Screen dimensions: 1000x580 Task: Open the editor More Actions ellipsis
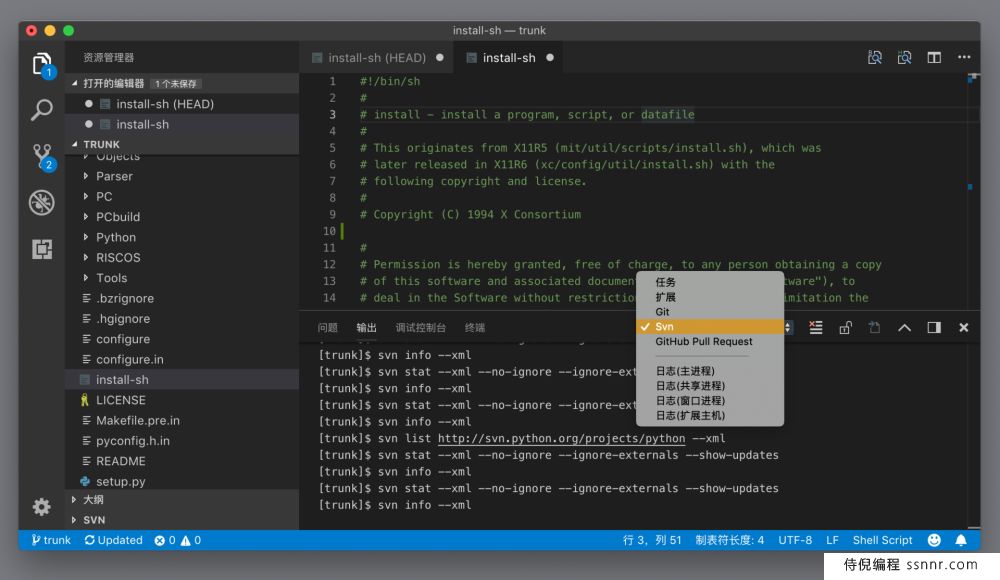click(964, 57)
